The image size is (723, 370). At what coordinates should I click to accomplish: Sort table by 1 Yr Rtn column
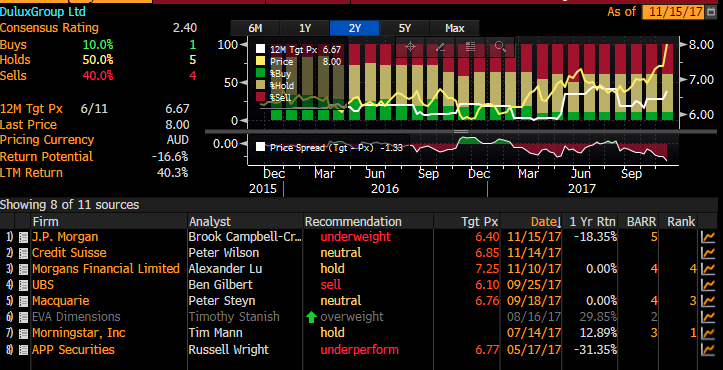[x=590, y=221]
